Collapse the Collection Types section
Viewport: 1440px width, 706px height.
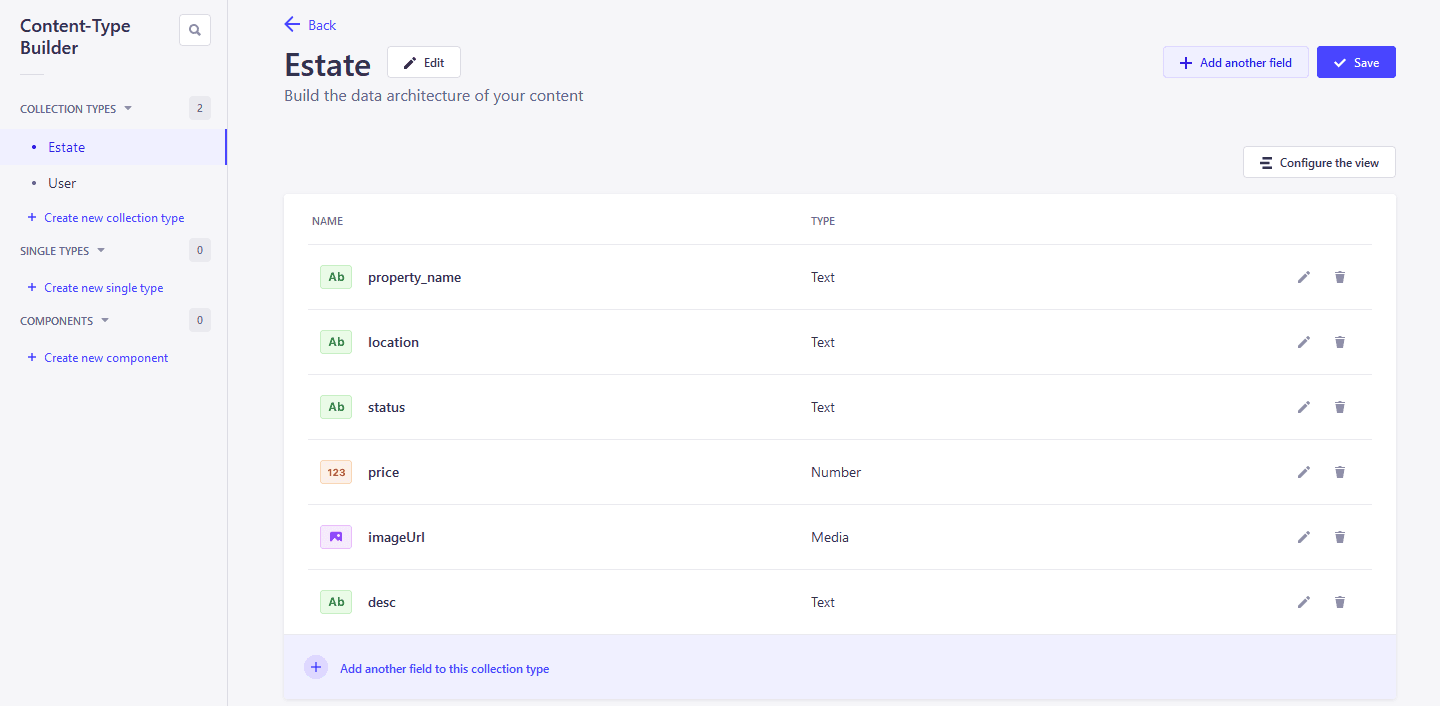click(x=128, y=109)
